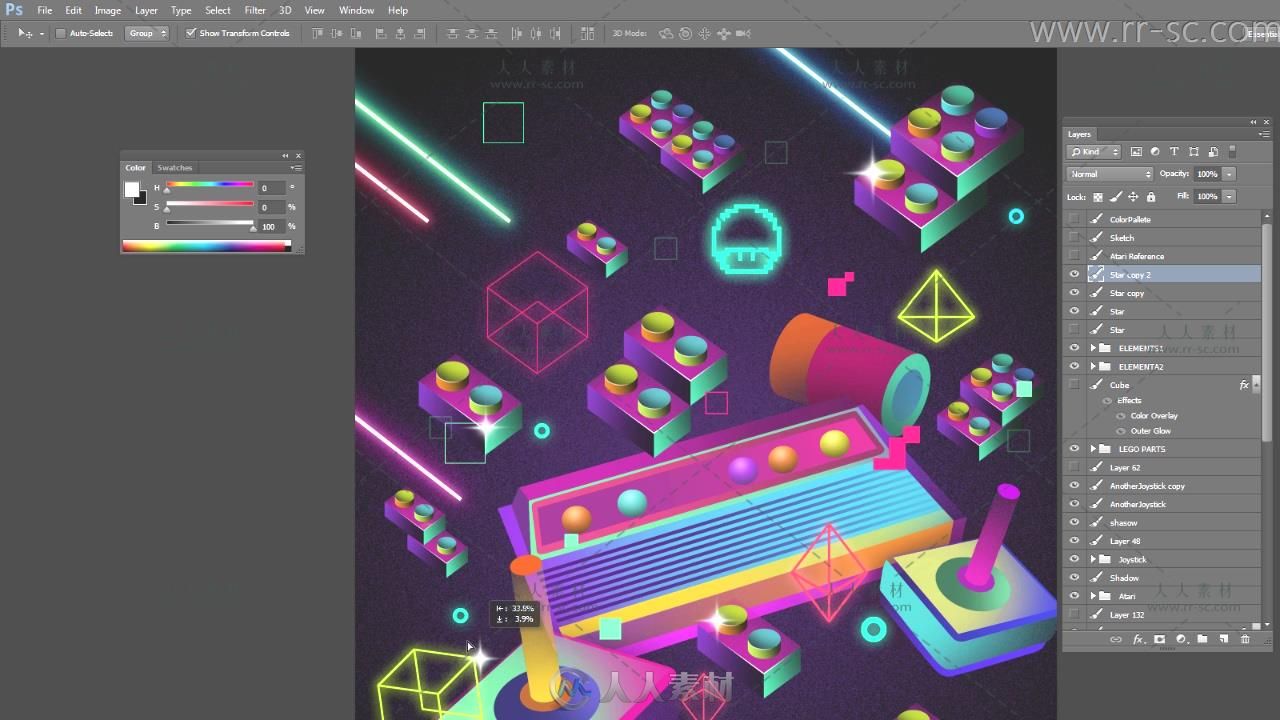The width and height of the screenshot is (1280, 720).
Task: Create new fill or adjustment layer
Action: [1181, 640]
